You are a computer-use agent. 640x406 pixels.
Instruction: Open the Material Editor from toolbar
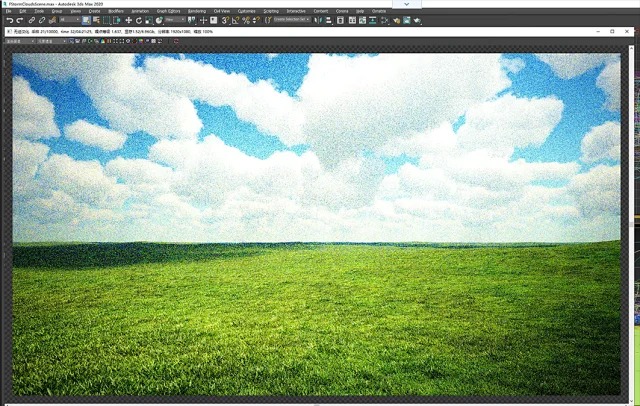pos(383,20)
